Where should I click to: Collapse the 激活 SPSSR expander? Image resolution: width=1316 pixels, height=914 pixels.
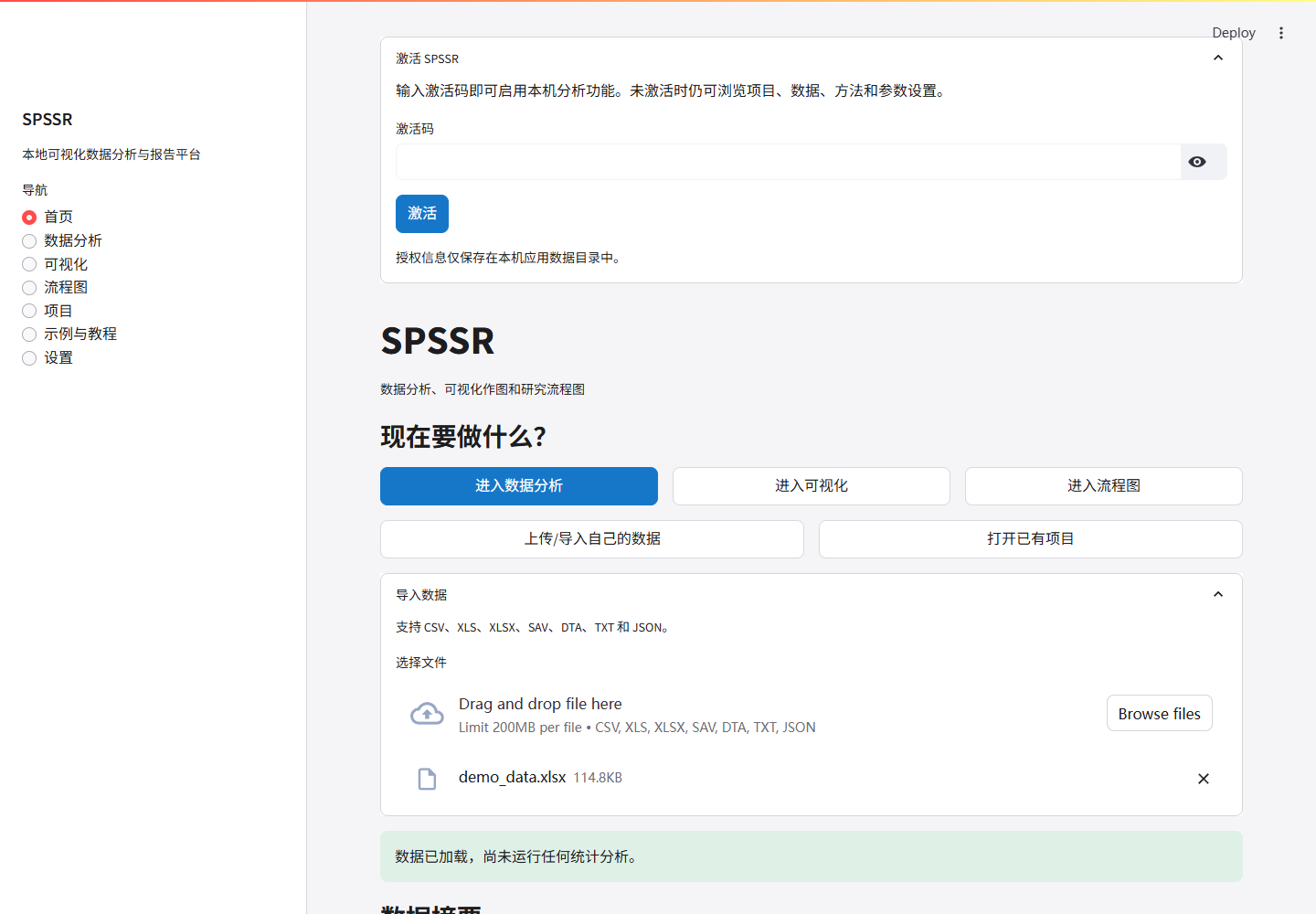pyautogui.click(x=1218, y=58)
